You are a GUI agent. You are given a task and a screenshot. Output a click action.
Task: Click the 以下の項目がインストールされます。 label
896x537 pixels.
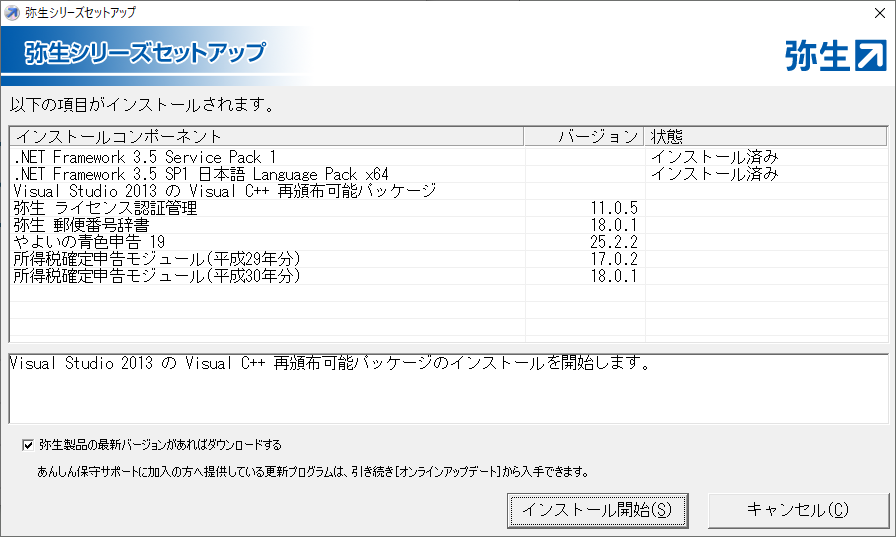click(x=142, y=105)
